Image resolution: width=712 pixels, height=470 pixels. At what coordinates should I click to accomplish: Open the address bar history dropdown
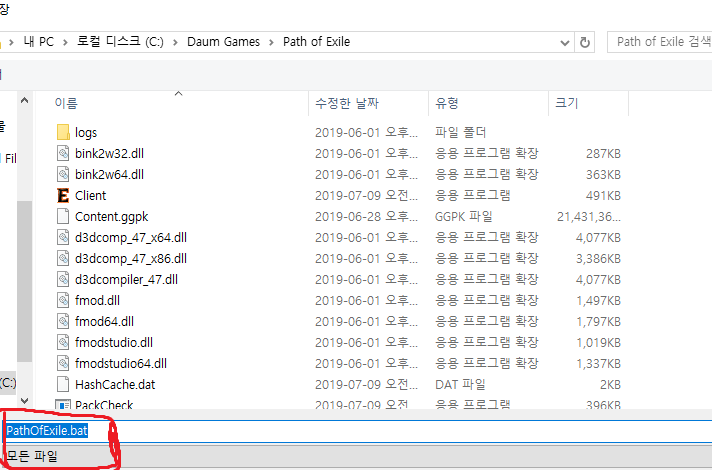point(565,43)
